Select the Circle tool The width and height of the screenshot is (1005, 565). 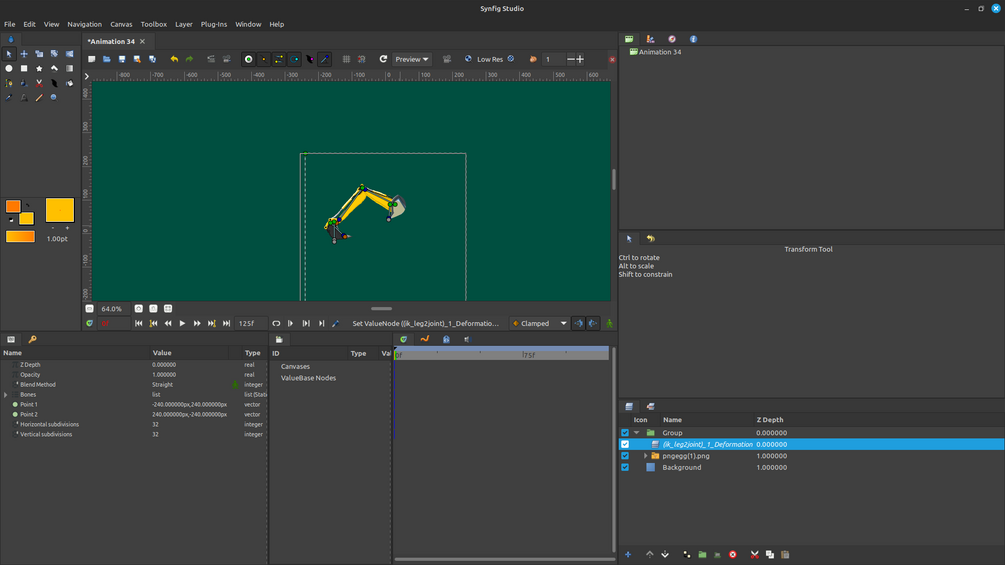click(x=9, y=69)
